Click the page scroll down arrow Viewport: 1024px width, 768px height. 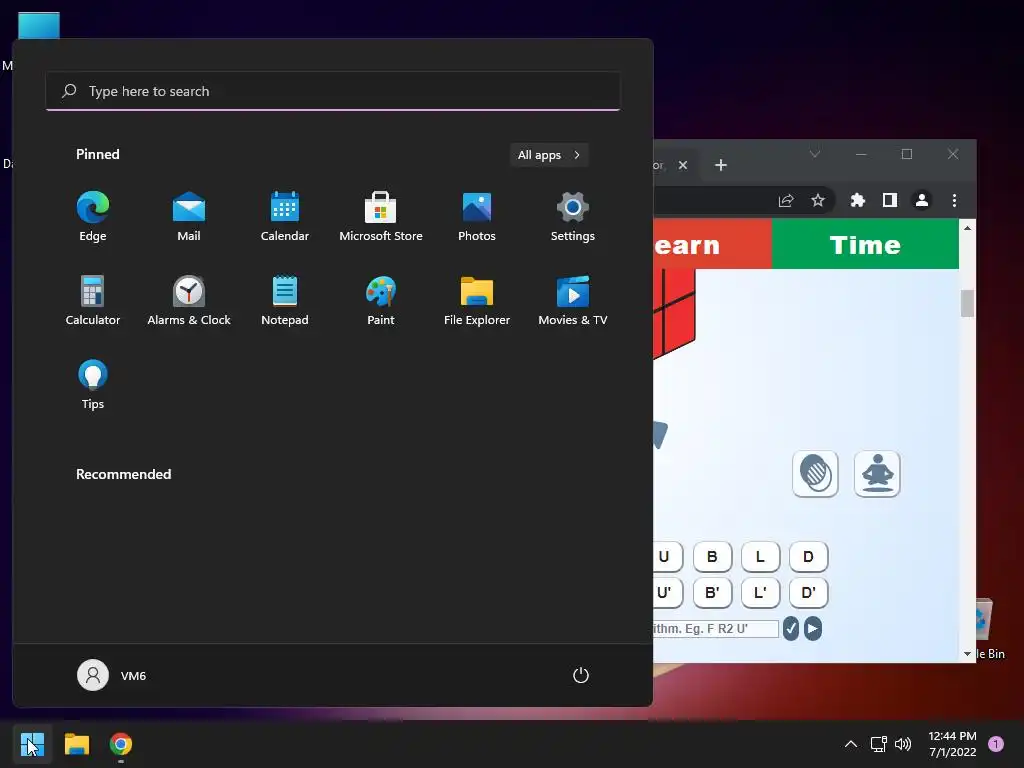click(x=967, y=654)
